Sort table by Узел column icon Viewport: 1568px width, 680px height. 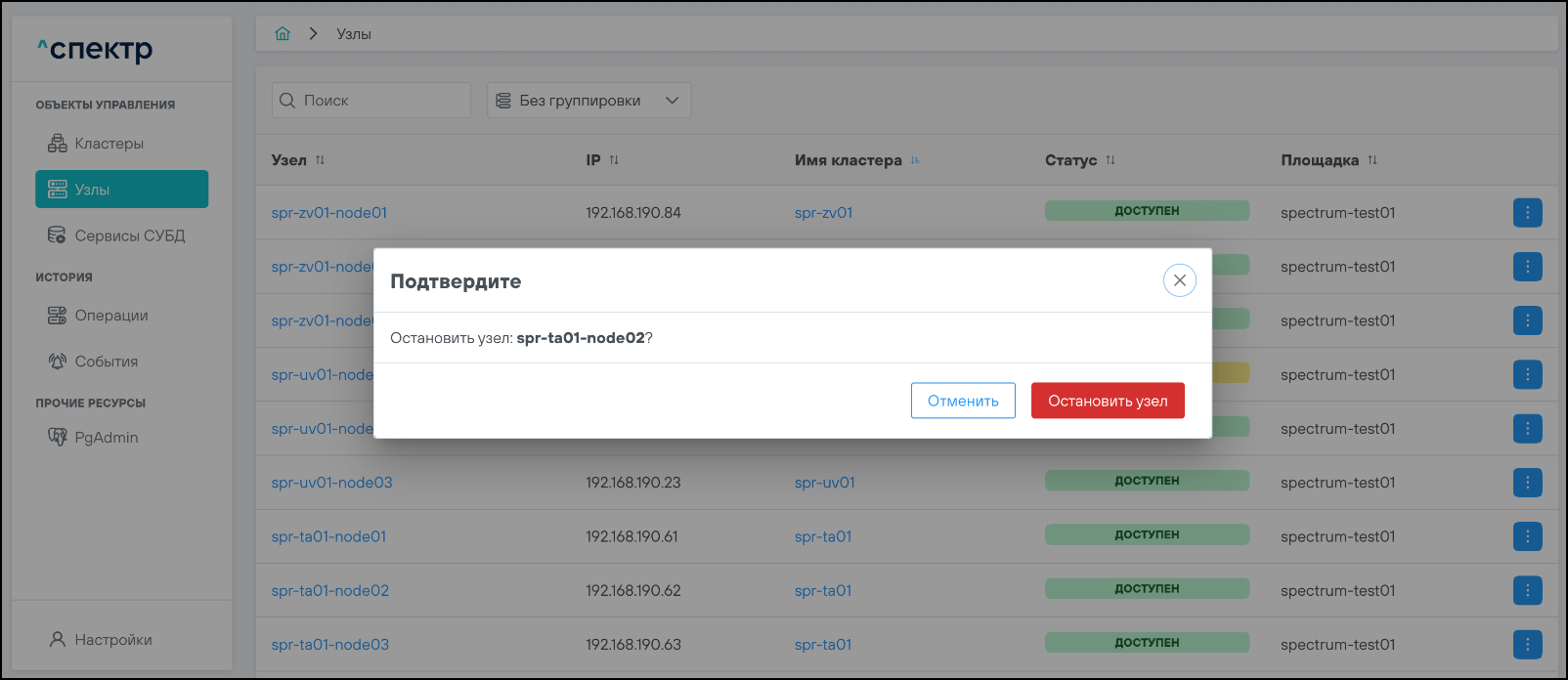pos(320,160)
